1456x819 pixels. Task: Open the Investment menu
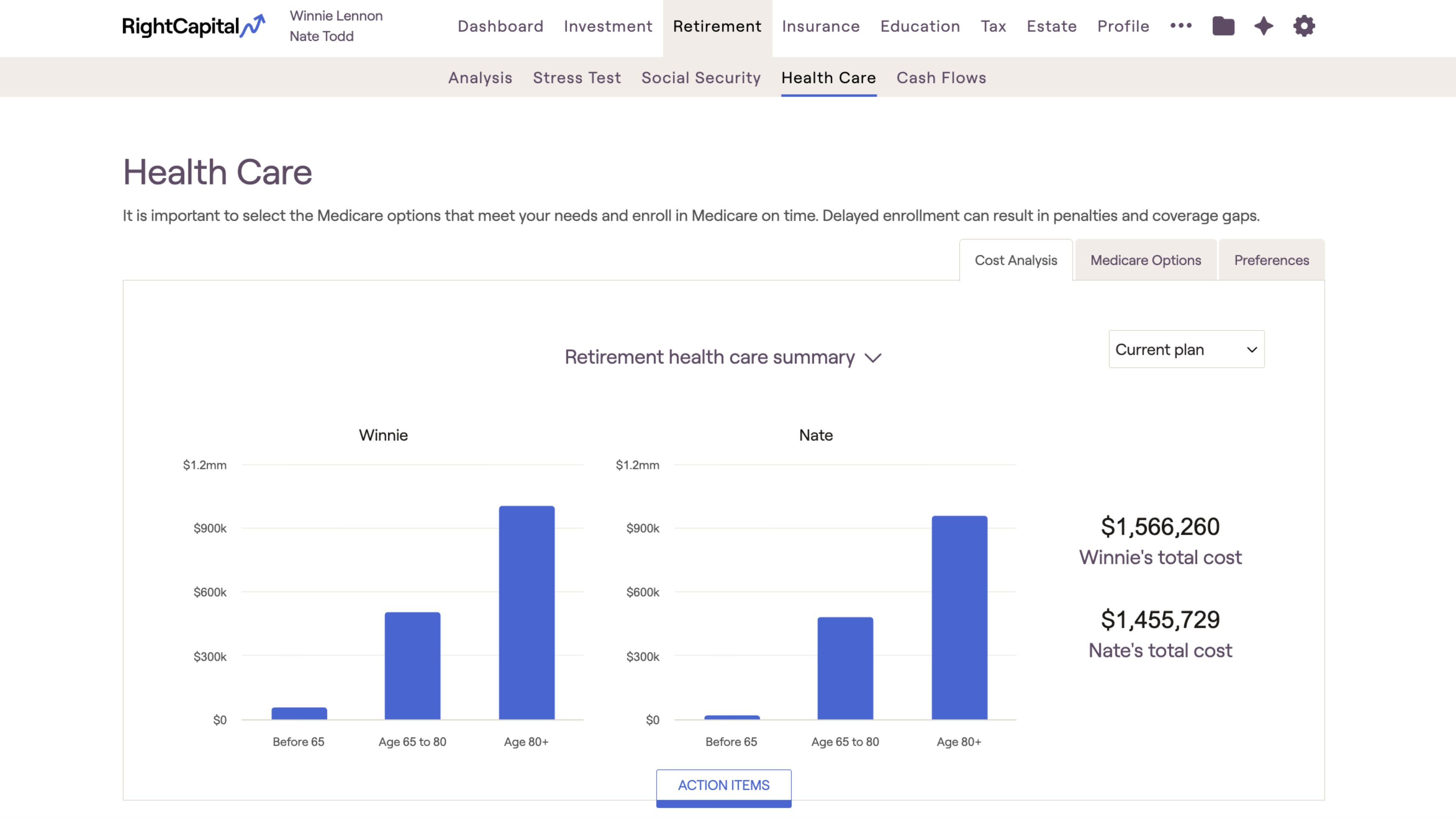[608, 26]
